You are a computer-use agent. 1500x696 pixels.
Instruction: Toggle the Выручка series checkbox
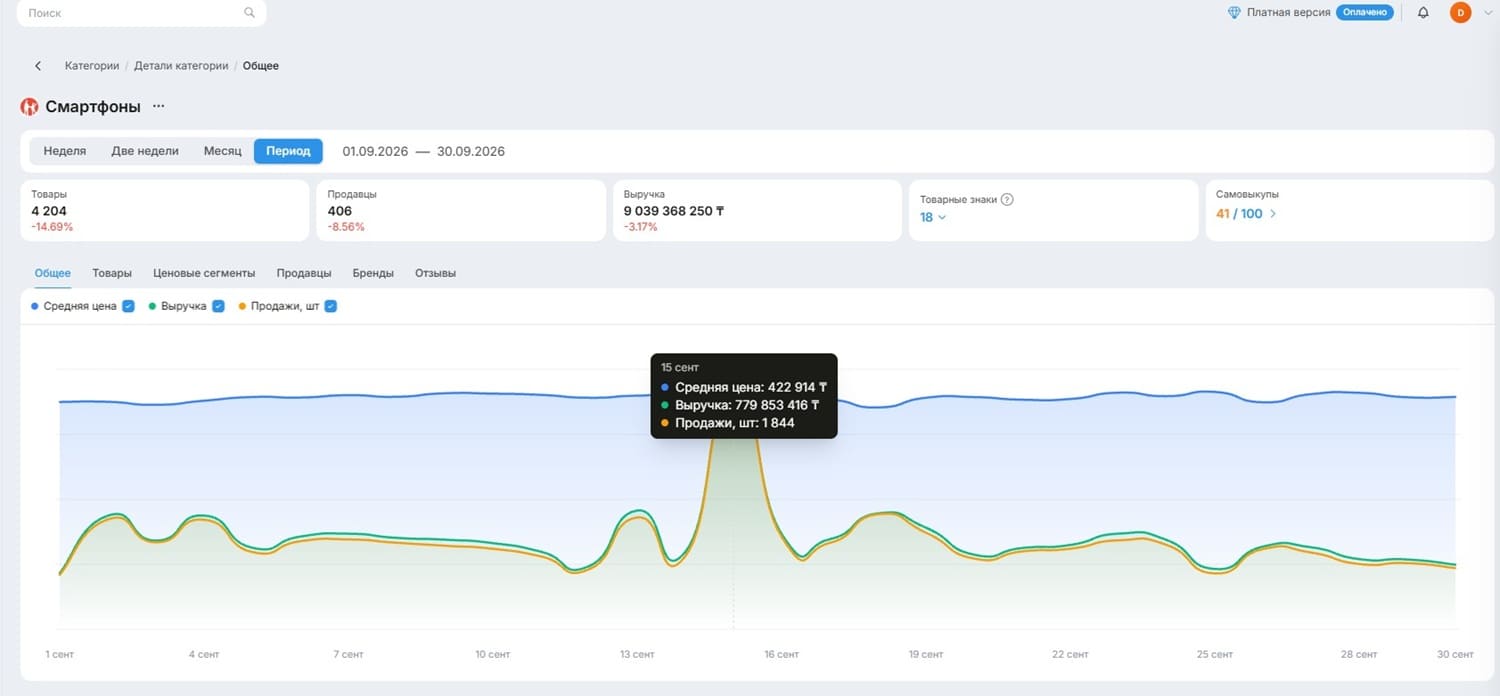(x=218, y=306)
